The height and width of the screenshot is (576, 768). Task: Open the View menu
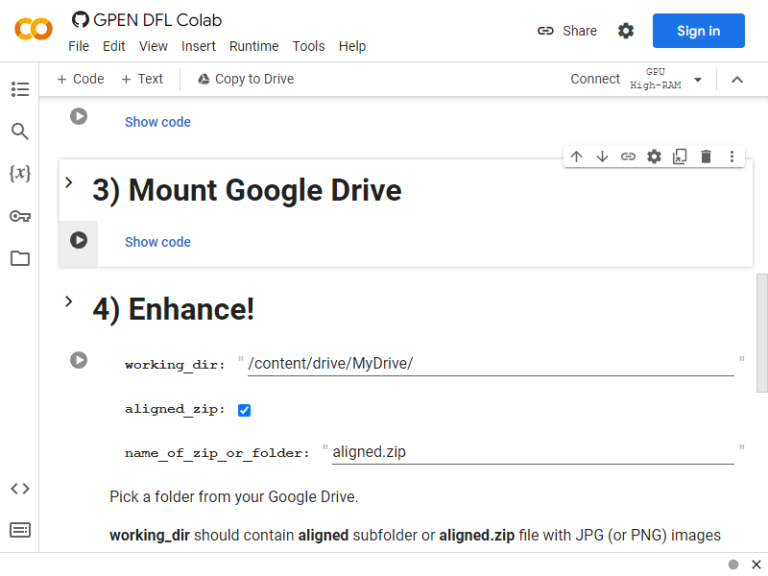(153, 46)
